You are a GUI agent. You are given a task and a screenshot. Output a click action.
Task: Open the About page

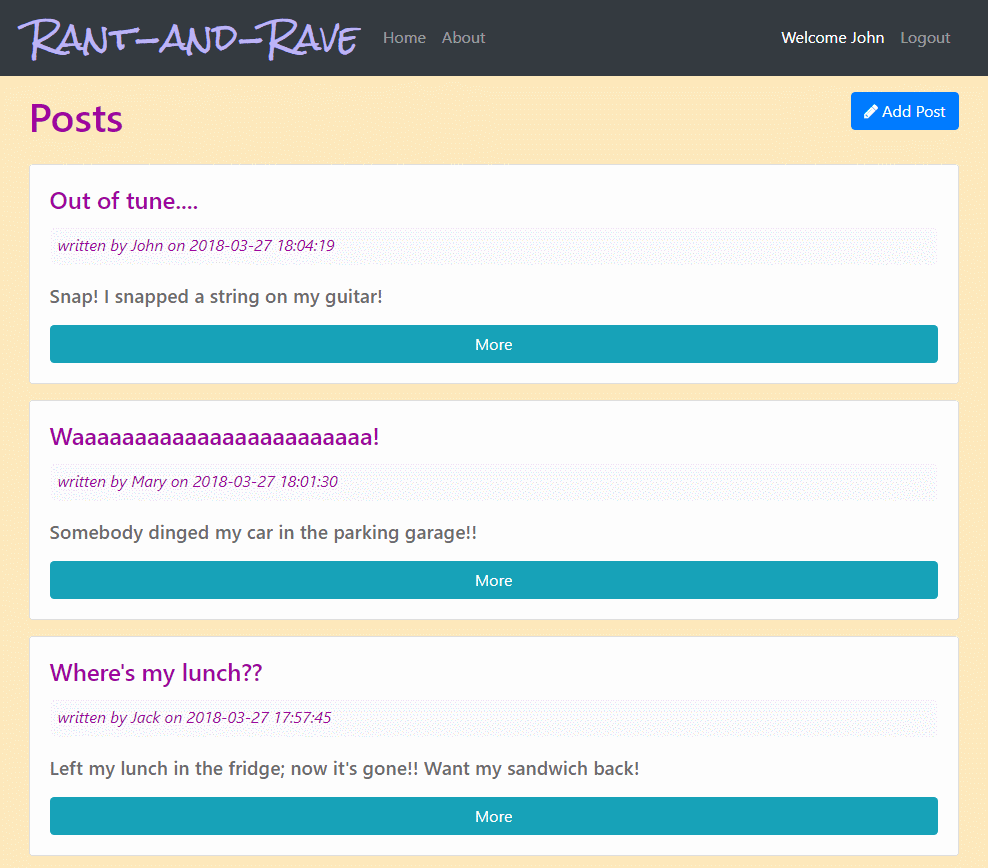coord(463,37)
